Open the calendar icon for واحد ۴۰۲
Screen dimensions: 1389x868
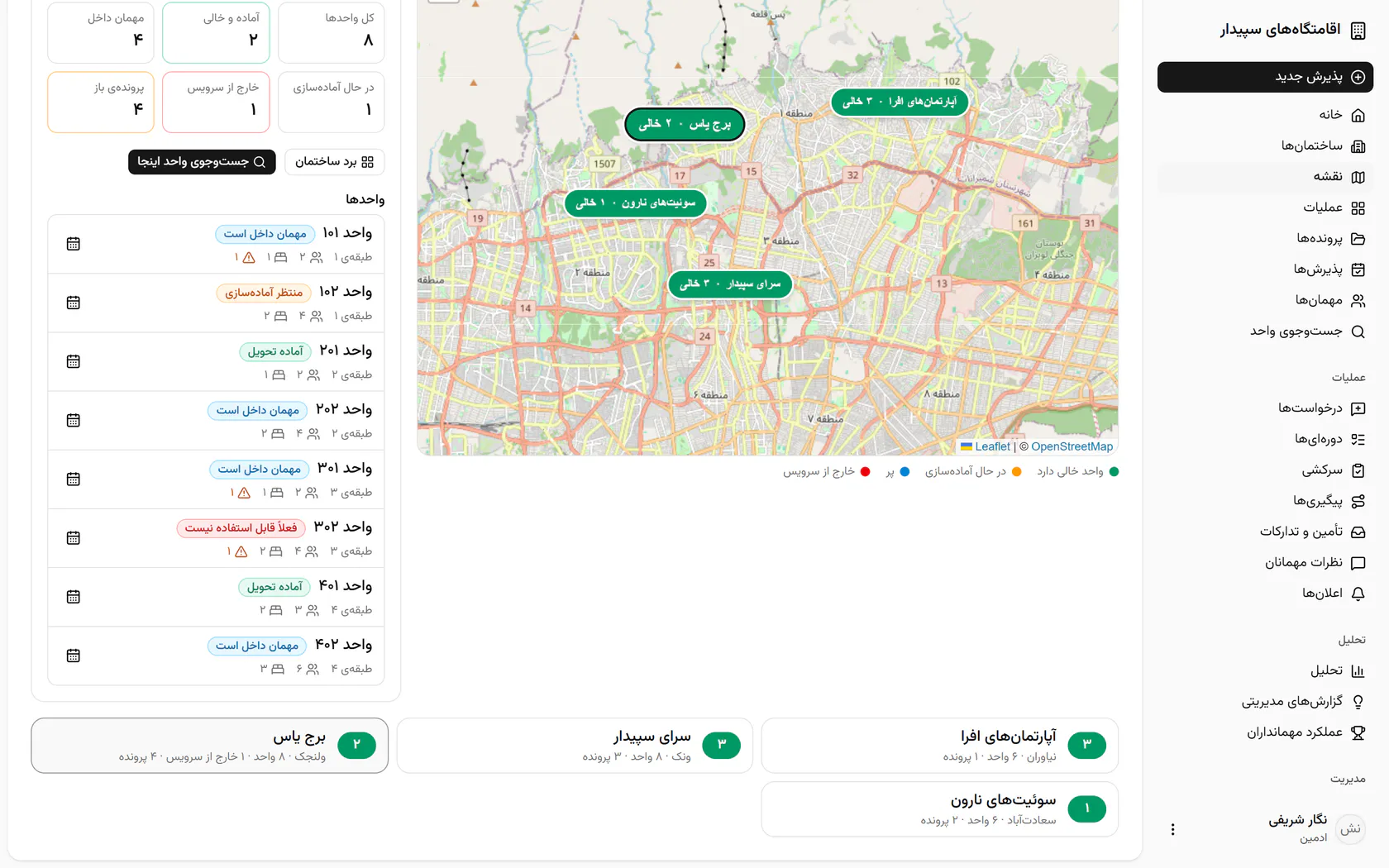tap(74, 656)
